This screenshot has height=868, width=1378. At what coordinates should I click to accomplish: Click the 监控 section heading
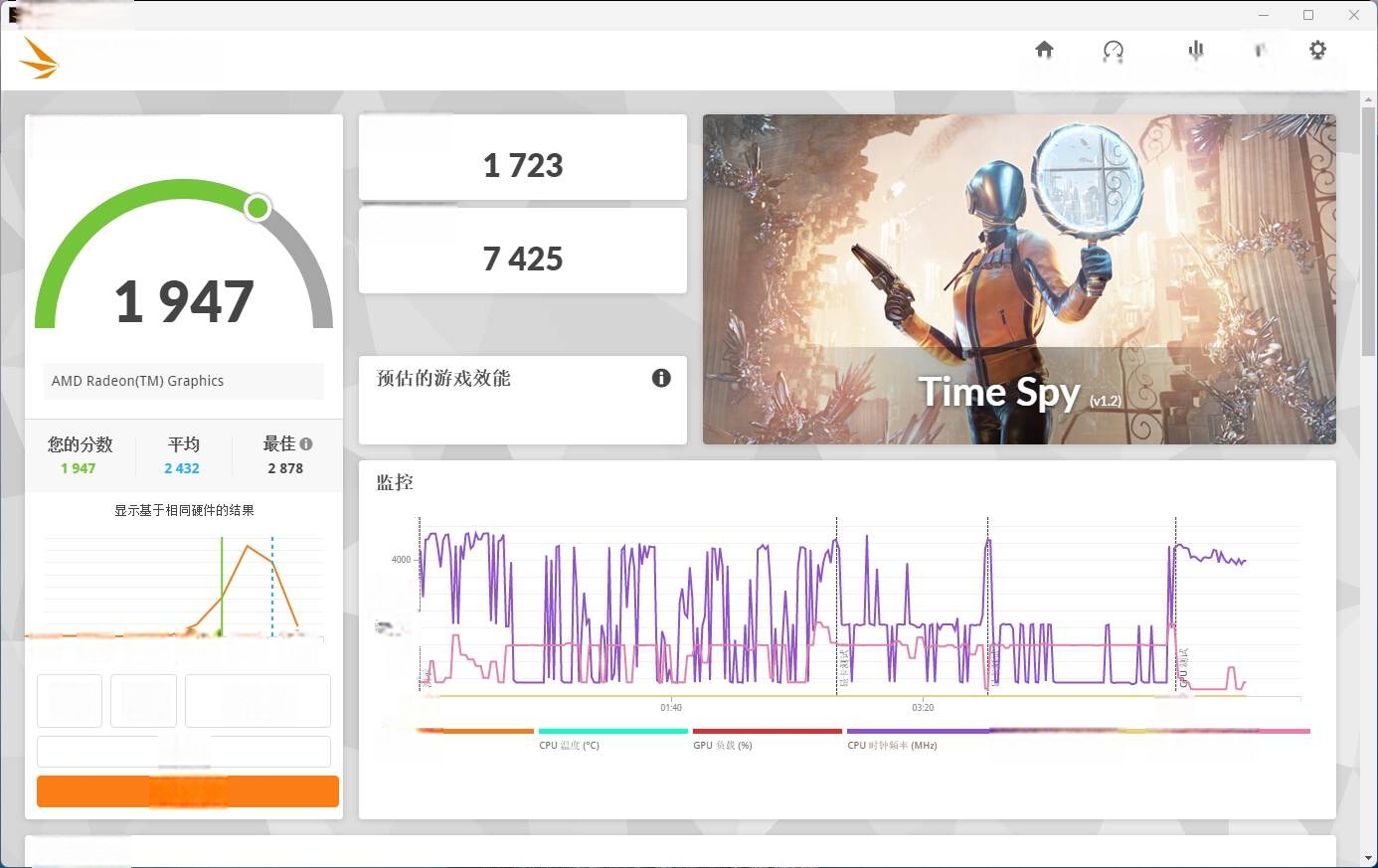click(x=395, y=482)
